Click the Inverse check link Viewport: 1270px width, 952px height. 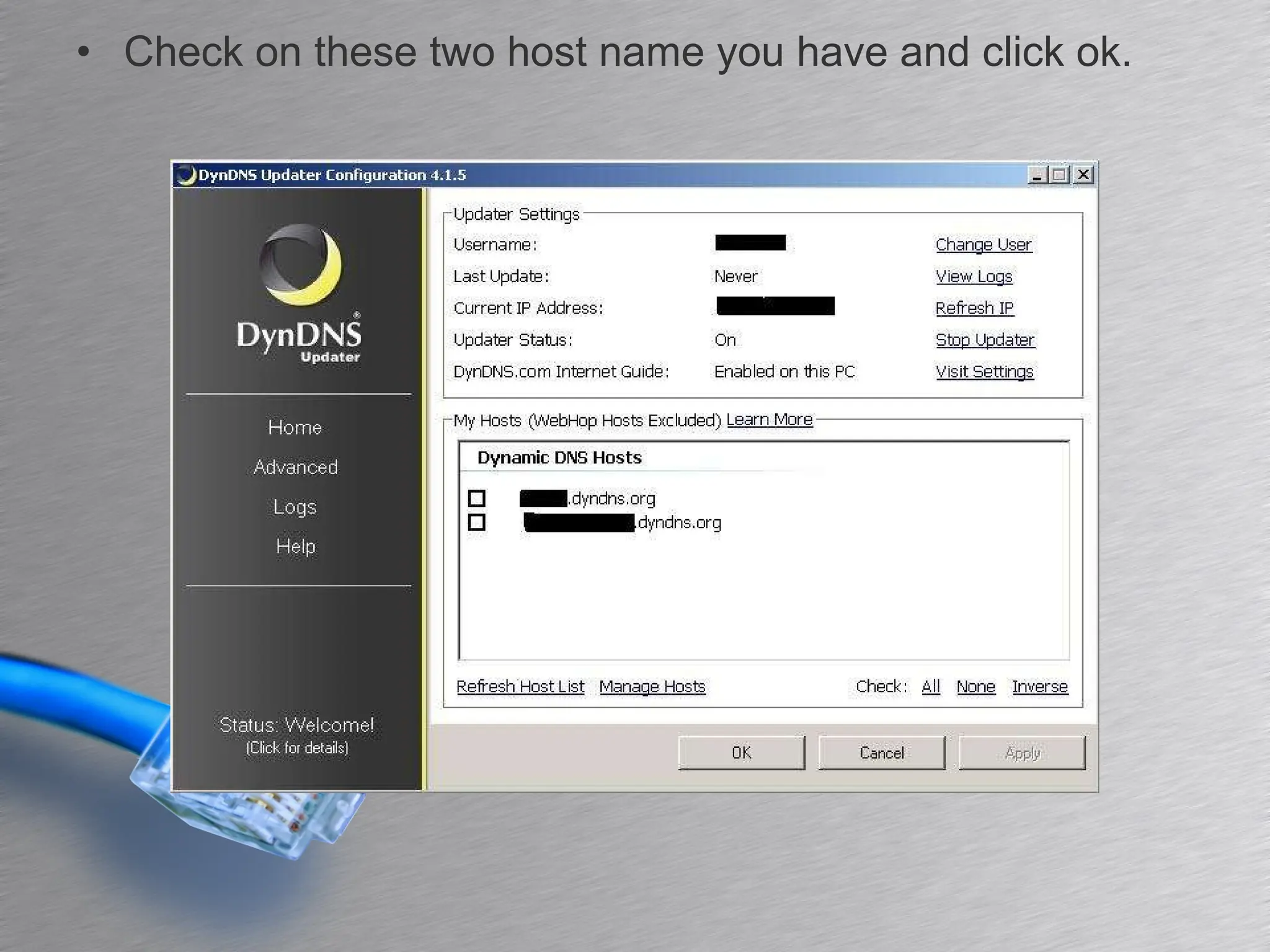1040,687
